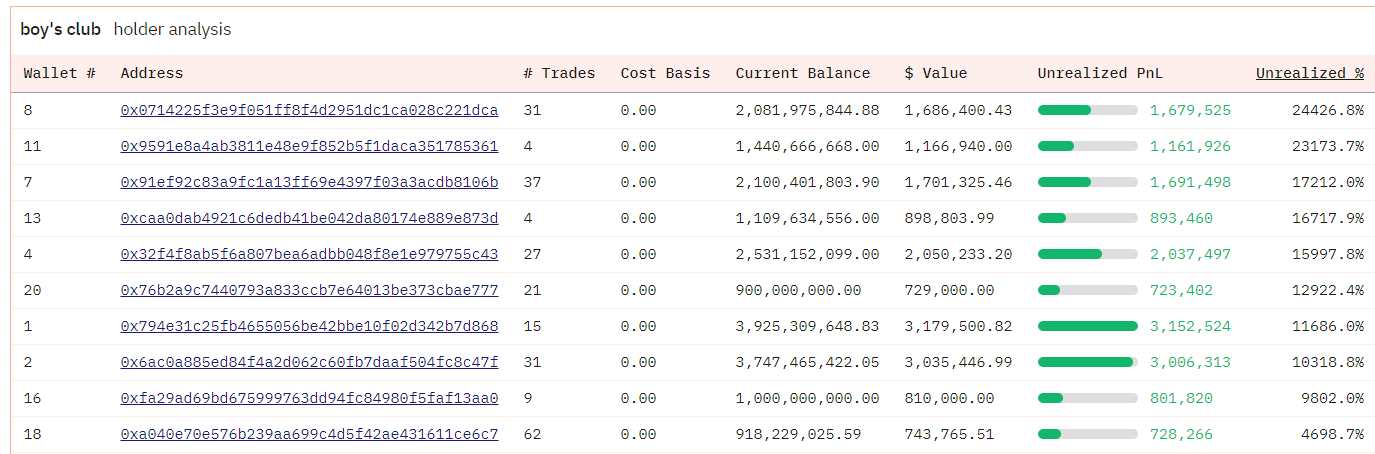
Task: Select the Cost Basis column header
Action: pos(665,73)
